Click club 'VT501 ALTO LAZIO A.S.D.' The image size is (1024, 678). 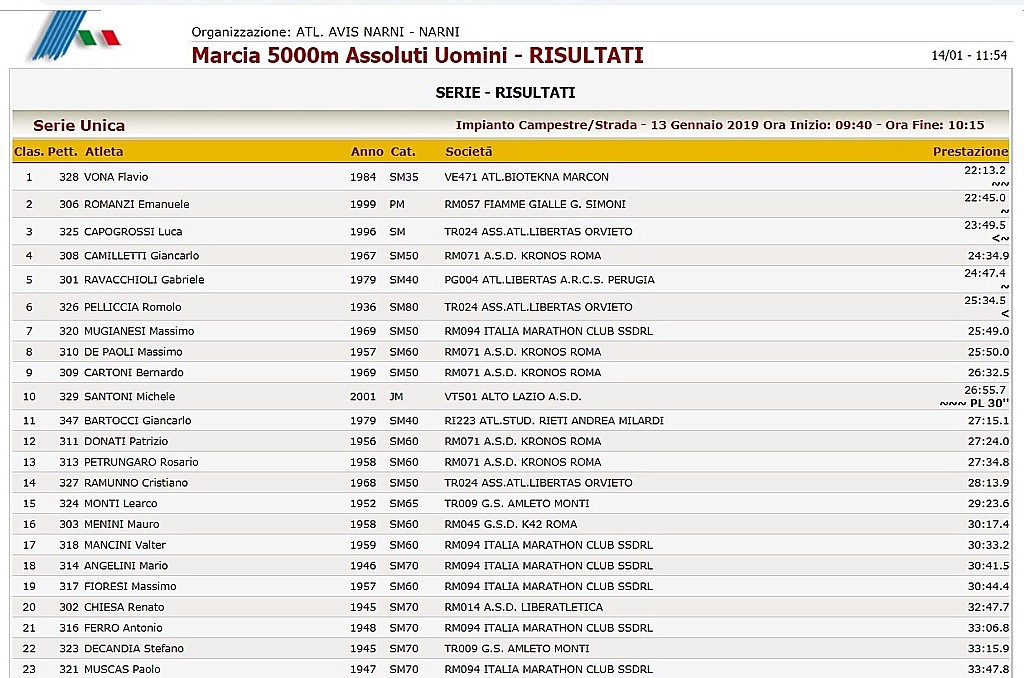(x=513, y=397)
